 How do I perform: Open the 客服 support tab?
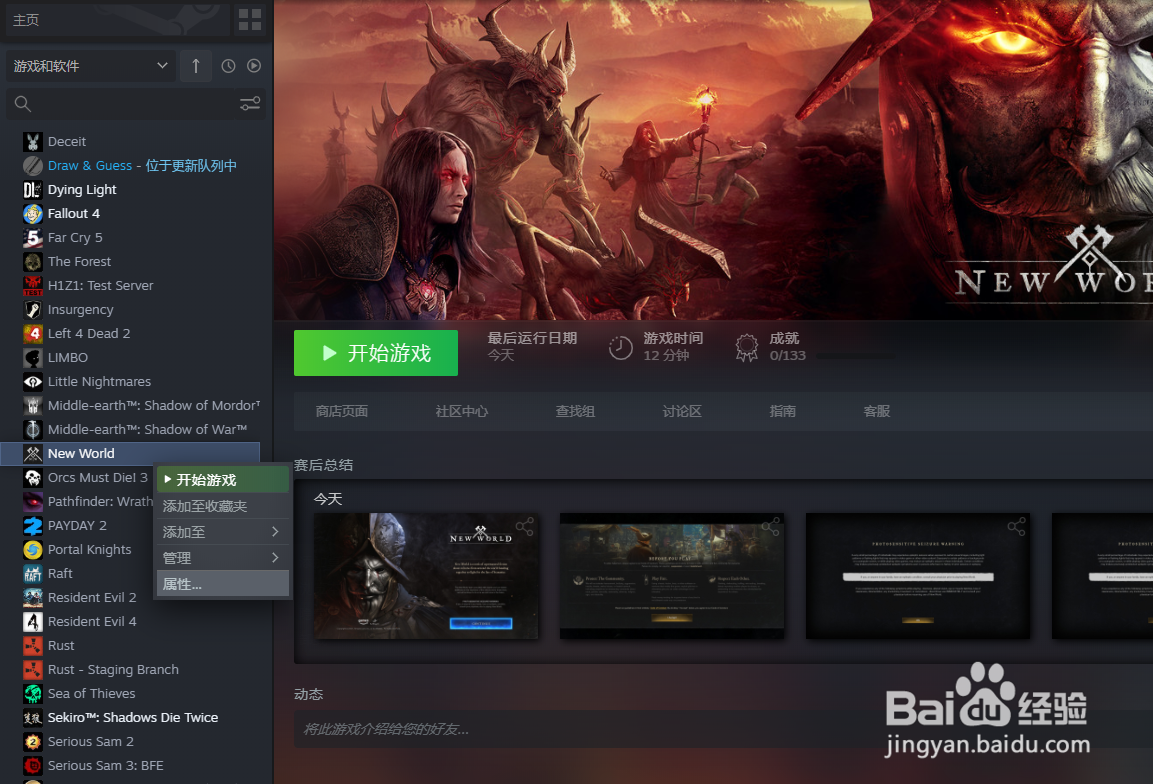pos(877,411)
